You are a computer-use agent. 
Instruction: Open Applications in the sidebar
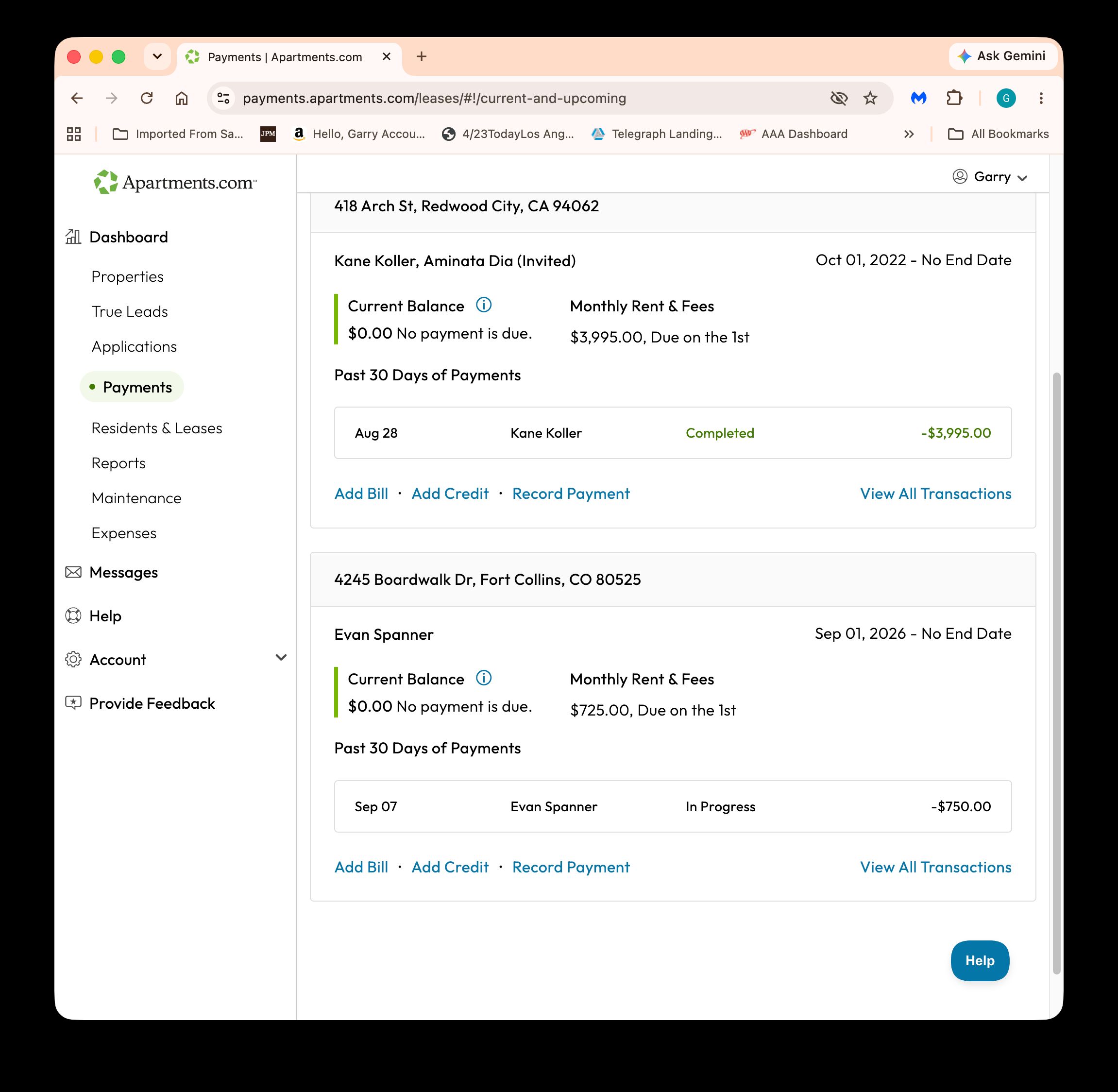(x=134, y=346)
